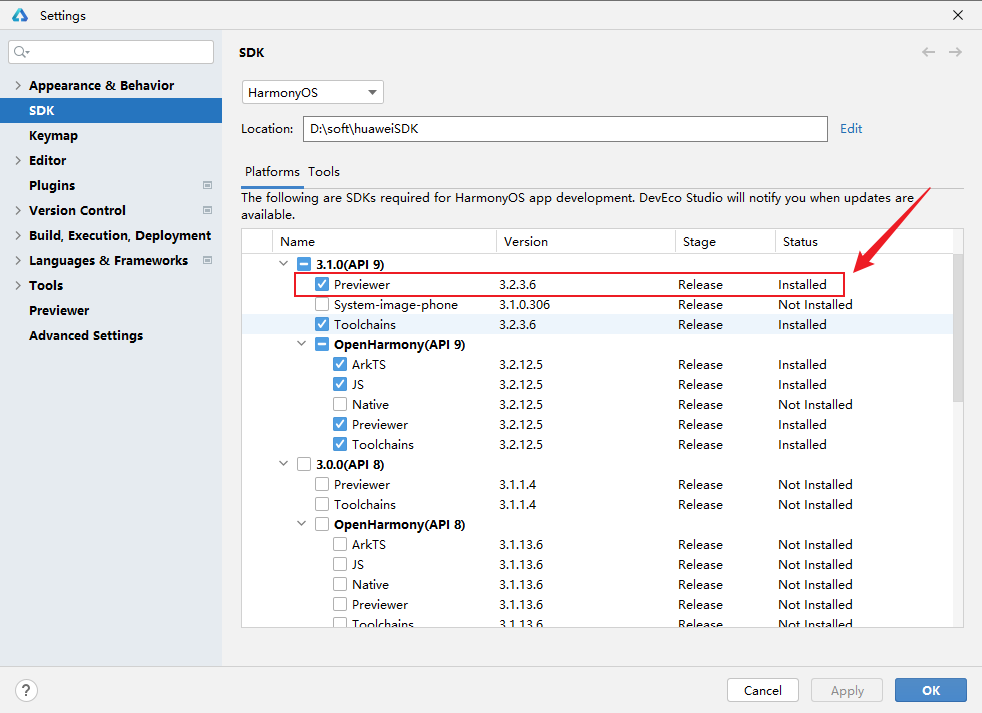Sort by the Name column header

384,242
